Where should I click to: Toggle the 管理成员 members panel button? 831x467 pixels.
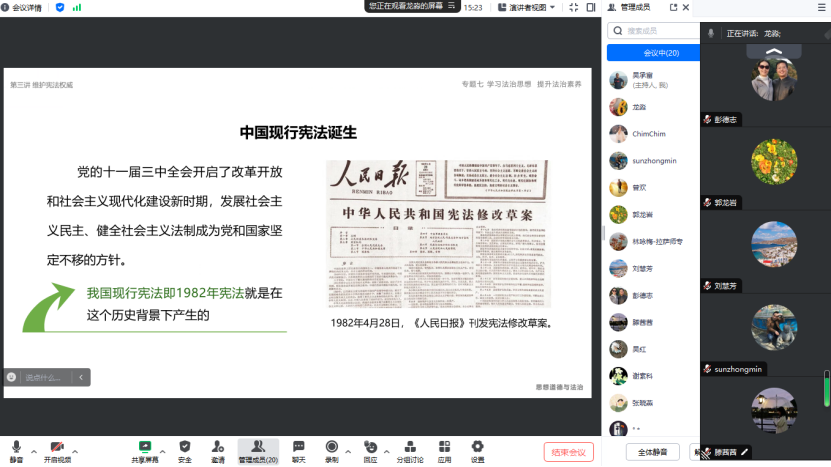(257, 448)
